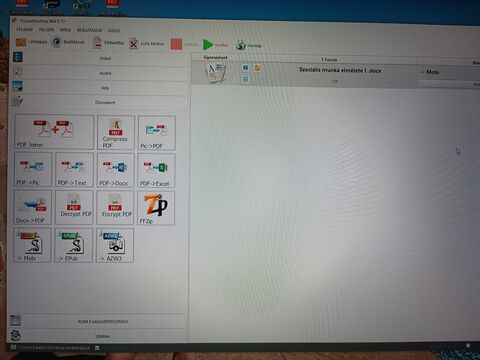Screen dimensions: 480x360
Task: Select the Szociális munka elmélete I..docx task
Action: coord(340,70)
